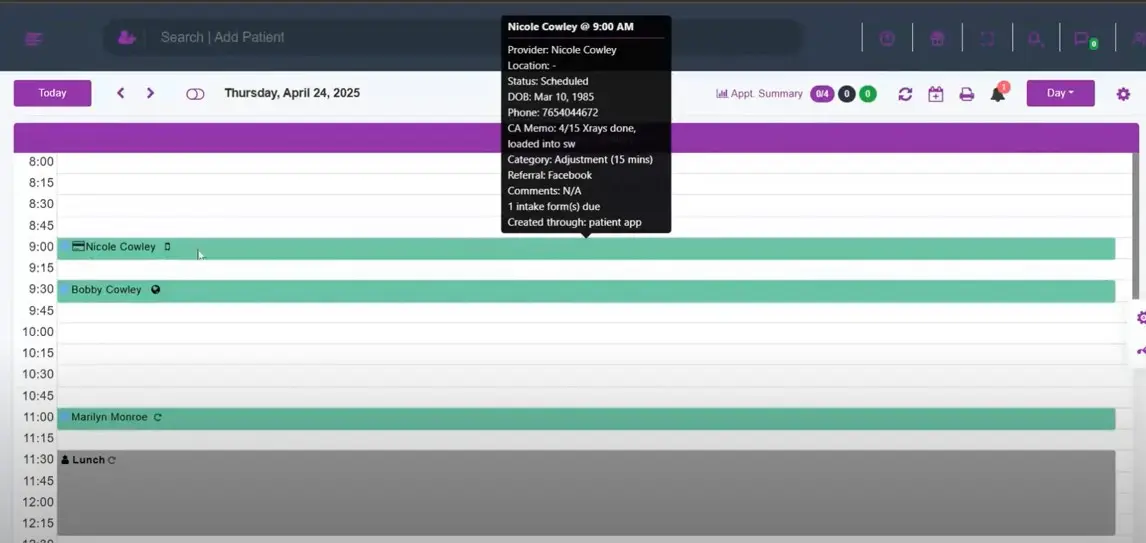The height and width of the screenshot is (543, 1146).
Task: Click the Search | Add Patient field
Action: 400,38
